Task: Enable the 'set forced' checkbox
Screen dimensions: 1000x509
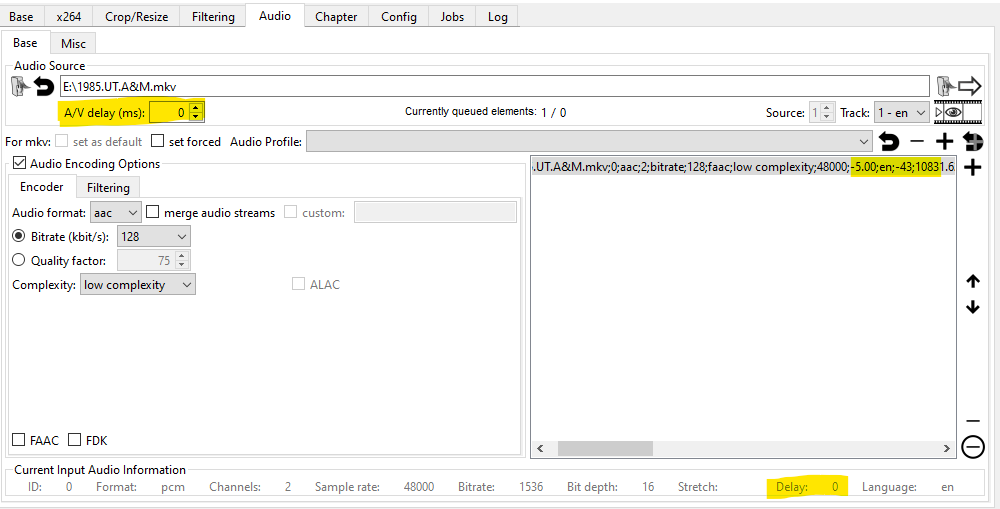Action: [160, 142]
